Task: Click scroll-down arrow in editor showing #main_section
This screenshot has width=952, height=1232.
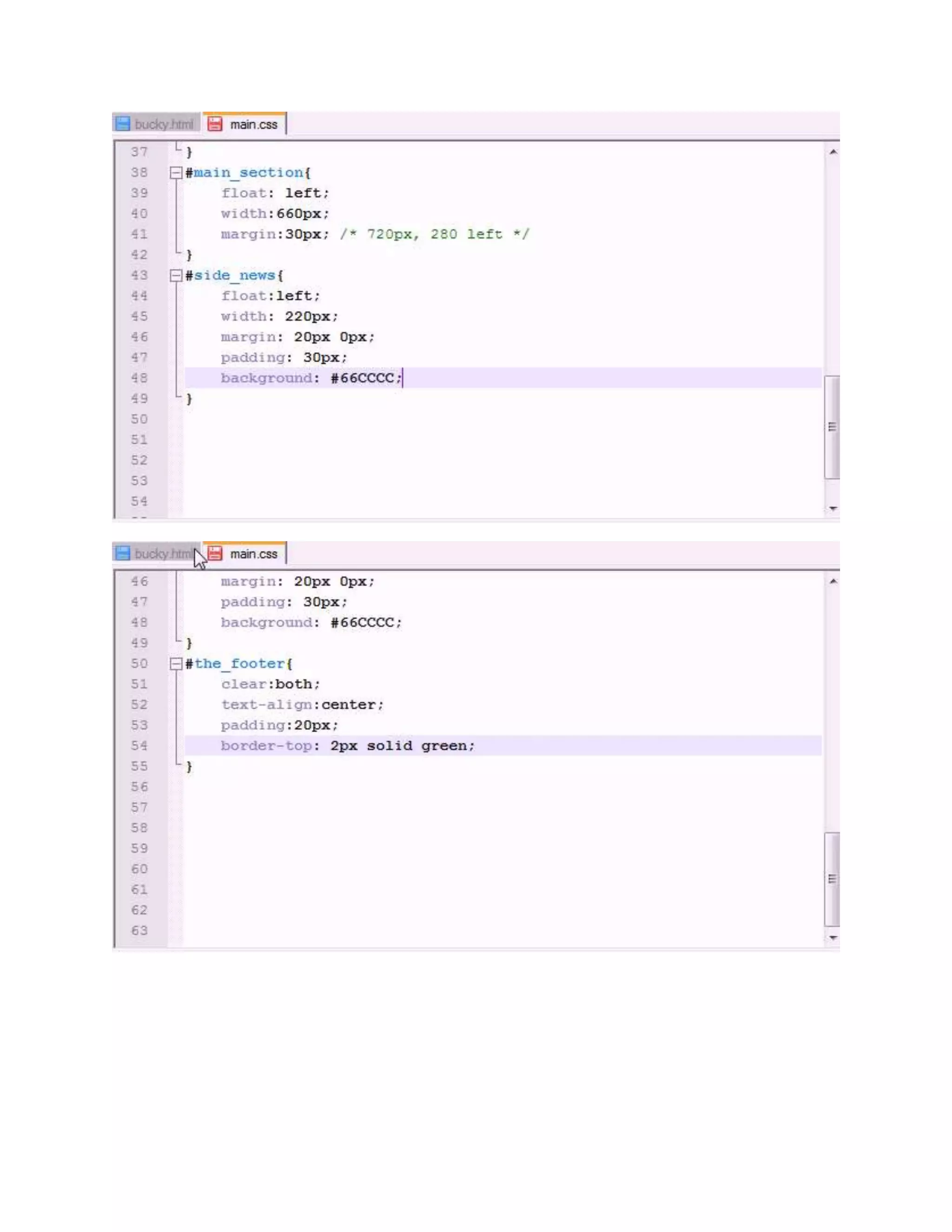Action: click(x=833, y=509)
